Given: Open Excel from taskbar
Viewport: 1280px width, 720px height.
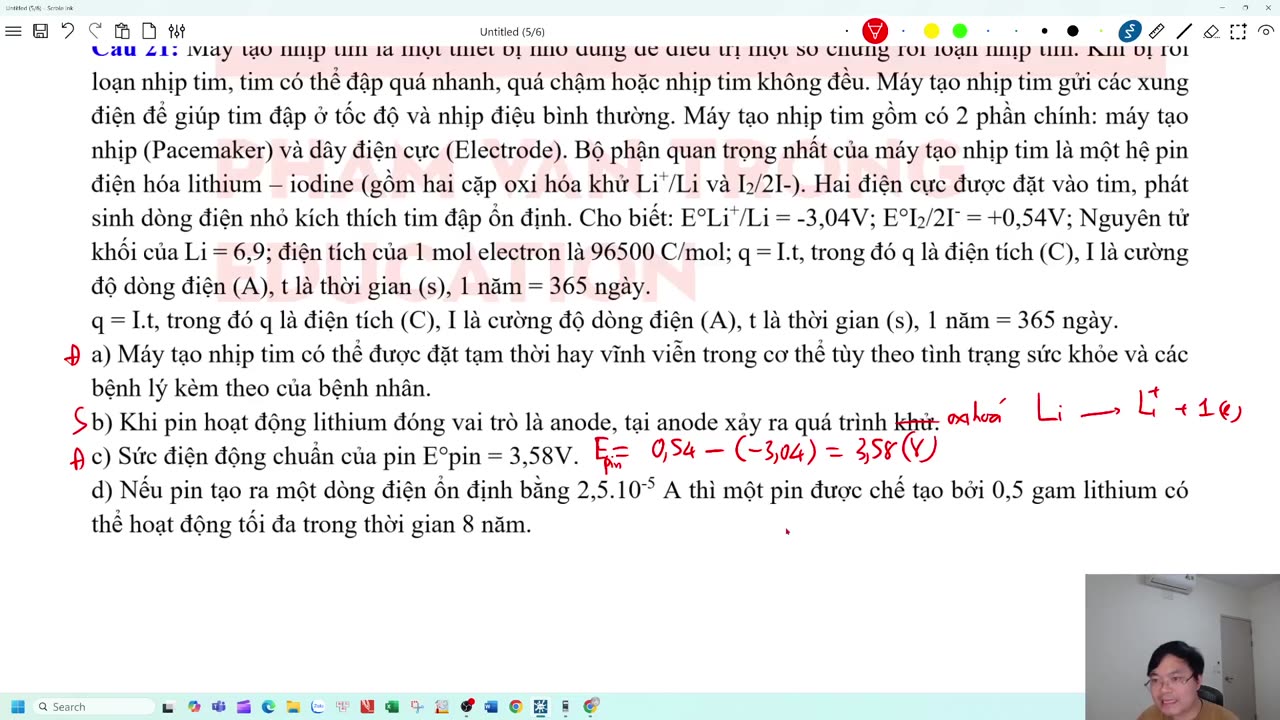Looking at the screenshot, I should (392, 707).
